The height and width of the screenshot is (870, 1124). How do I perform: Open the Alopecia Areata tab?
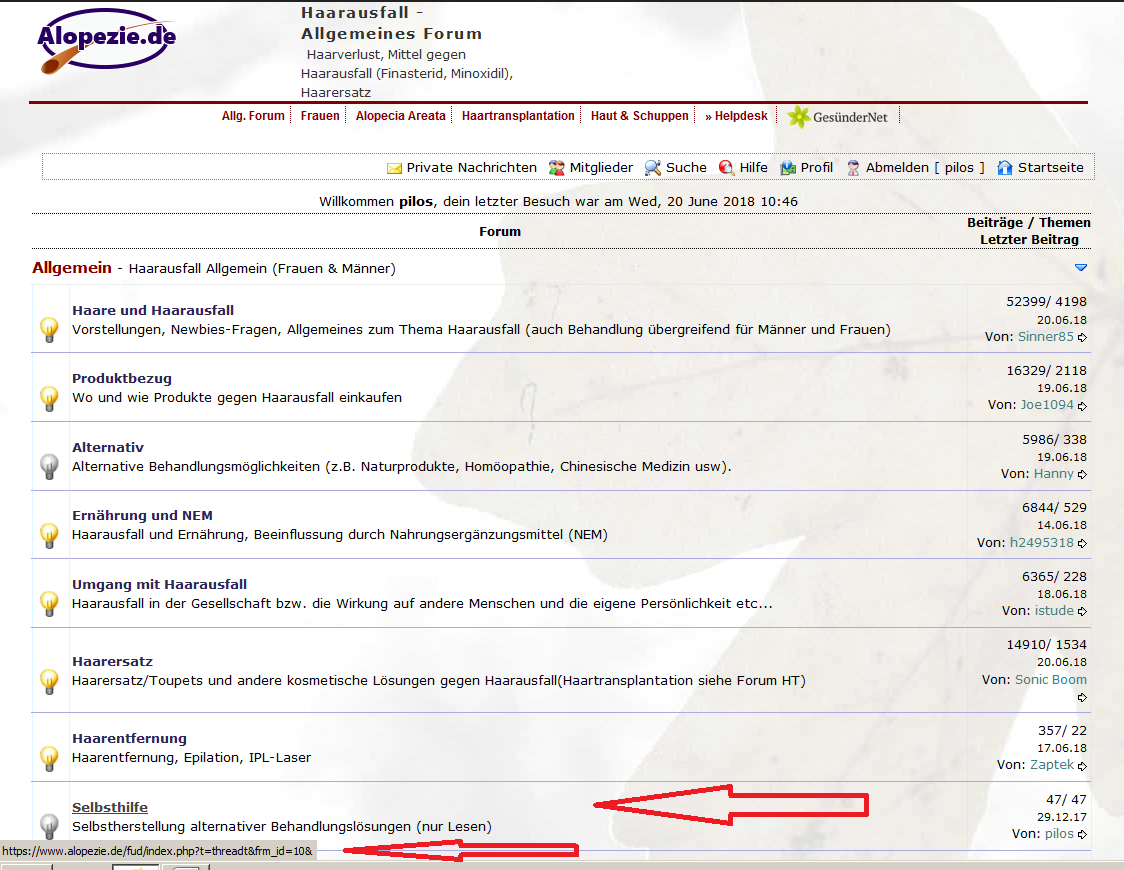tap(400, 116)
